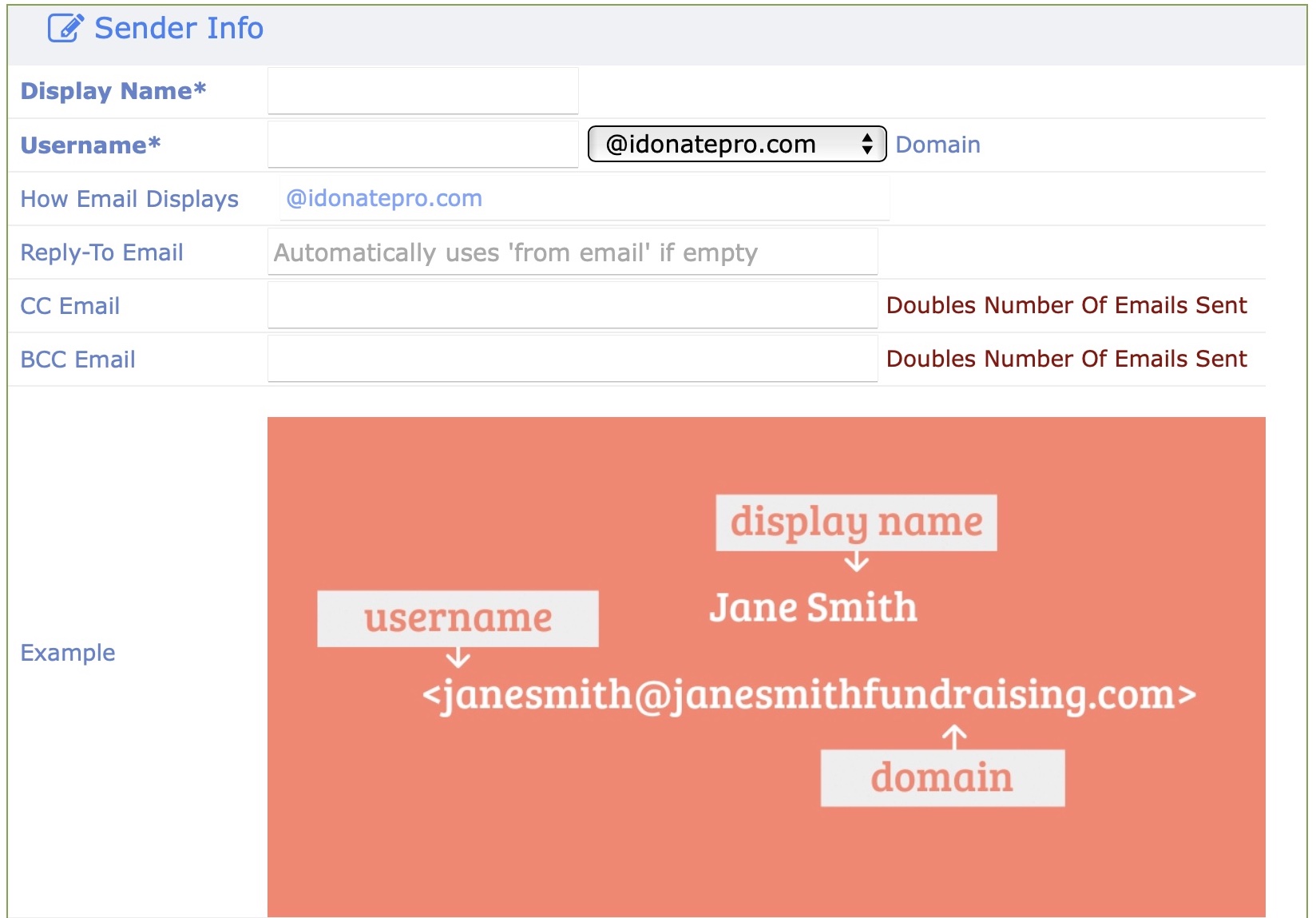Click the Domain link next to dropdown
The width and height of the screenshot is (1316, 918).
click(937, 145)
